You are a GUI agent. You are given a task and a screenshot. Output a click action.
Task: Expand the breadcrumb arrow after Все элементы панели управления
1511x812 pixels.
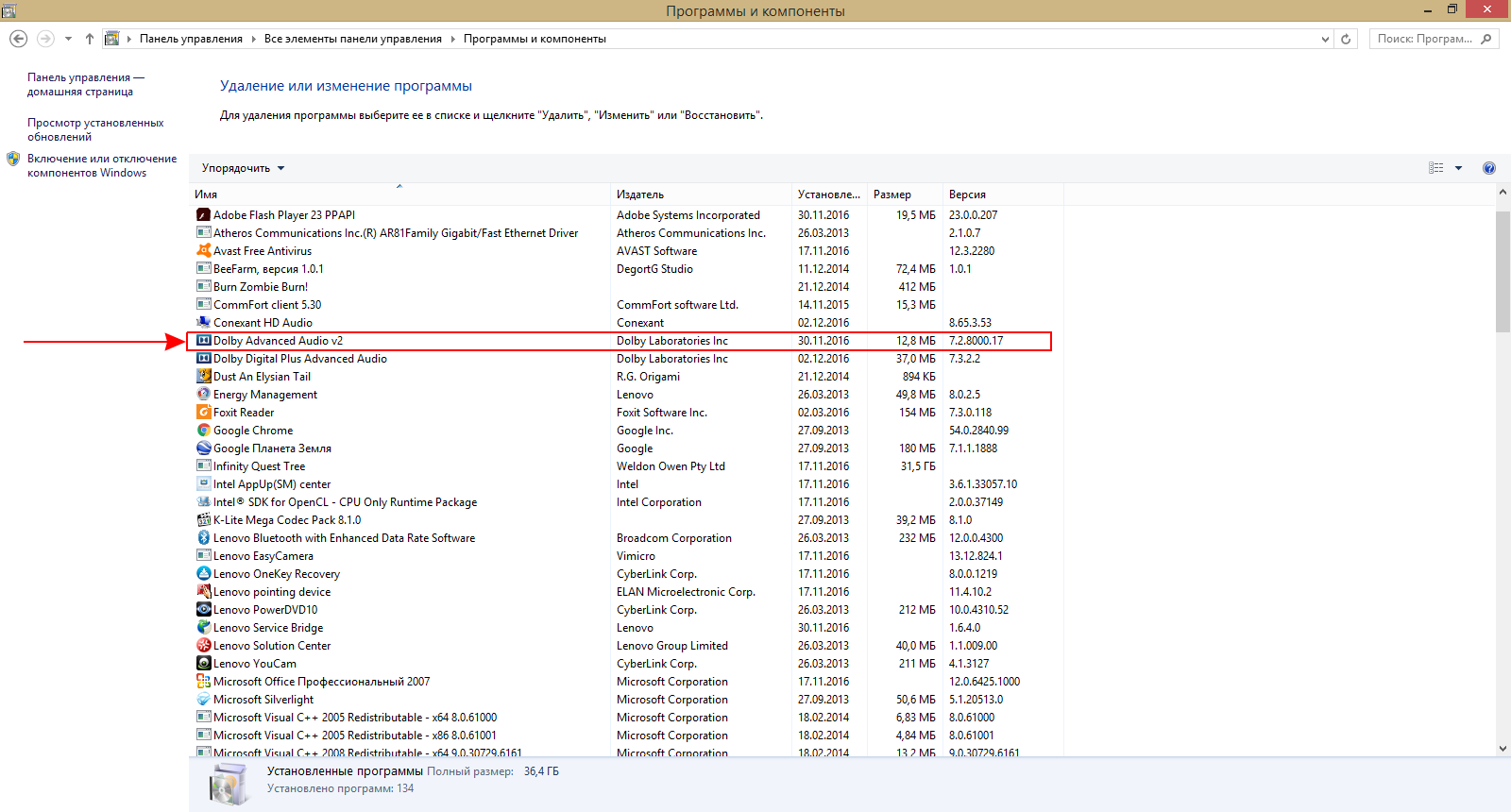click(x=453, y=39)
